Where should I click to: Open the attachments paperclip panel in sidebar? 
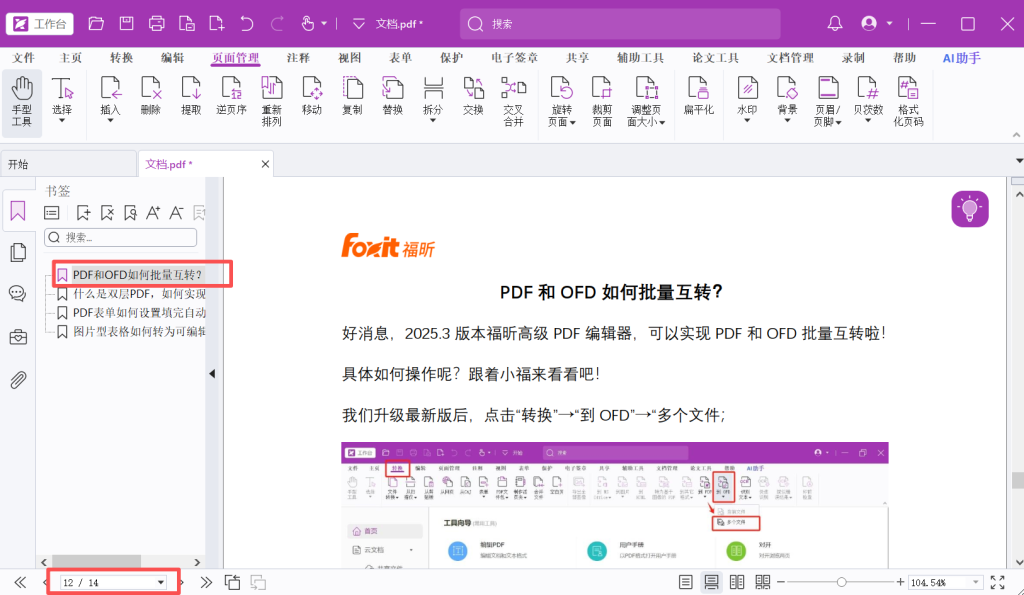tap(18, 379)
